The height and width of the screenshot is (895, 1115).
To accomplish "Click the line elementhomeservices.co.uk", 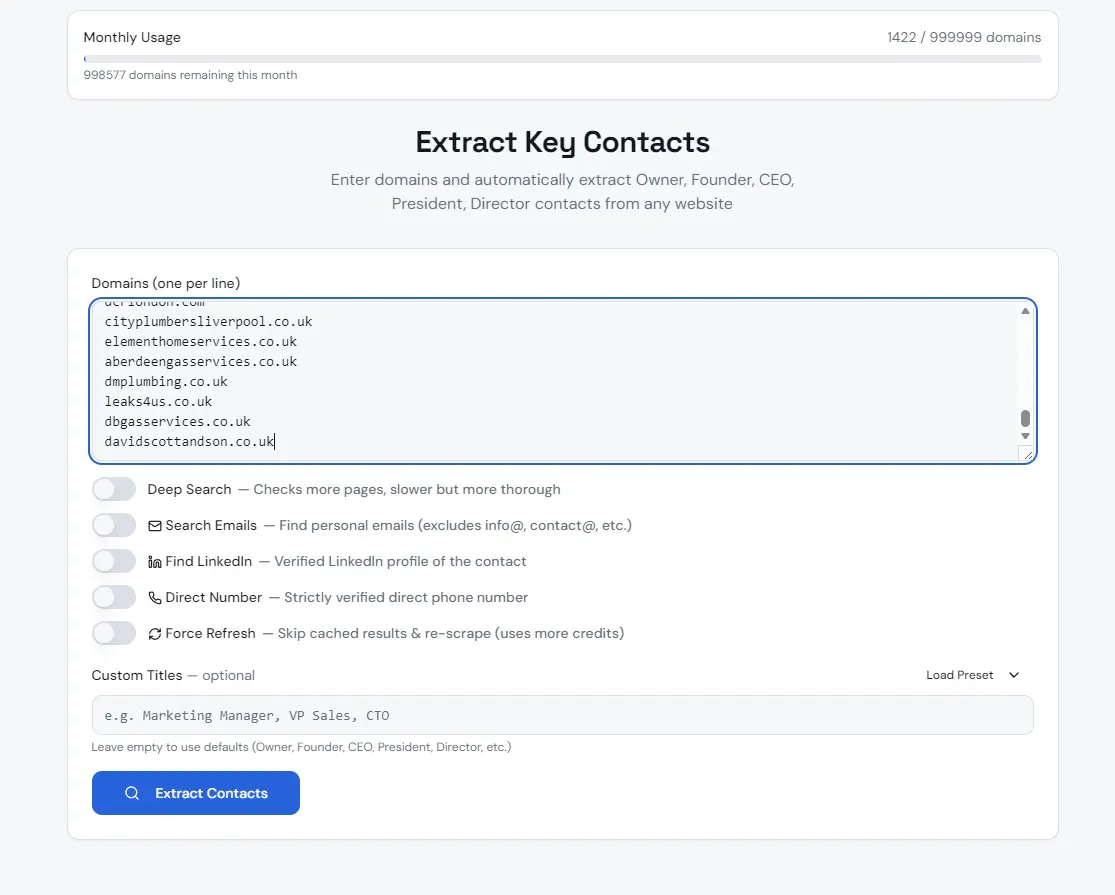I will (201, 342).
